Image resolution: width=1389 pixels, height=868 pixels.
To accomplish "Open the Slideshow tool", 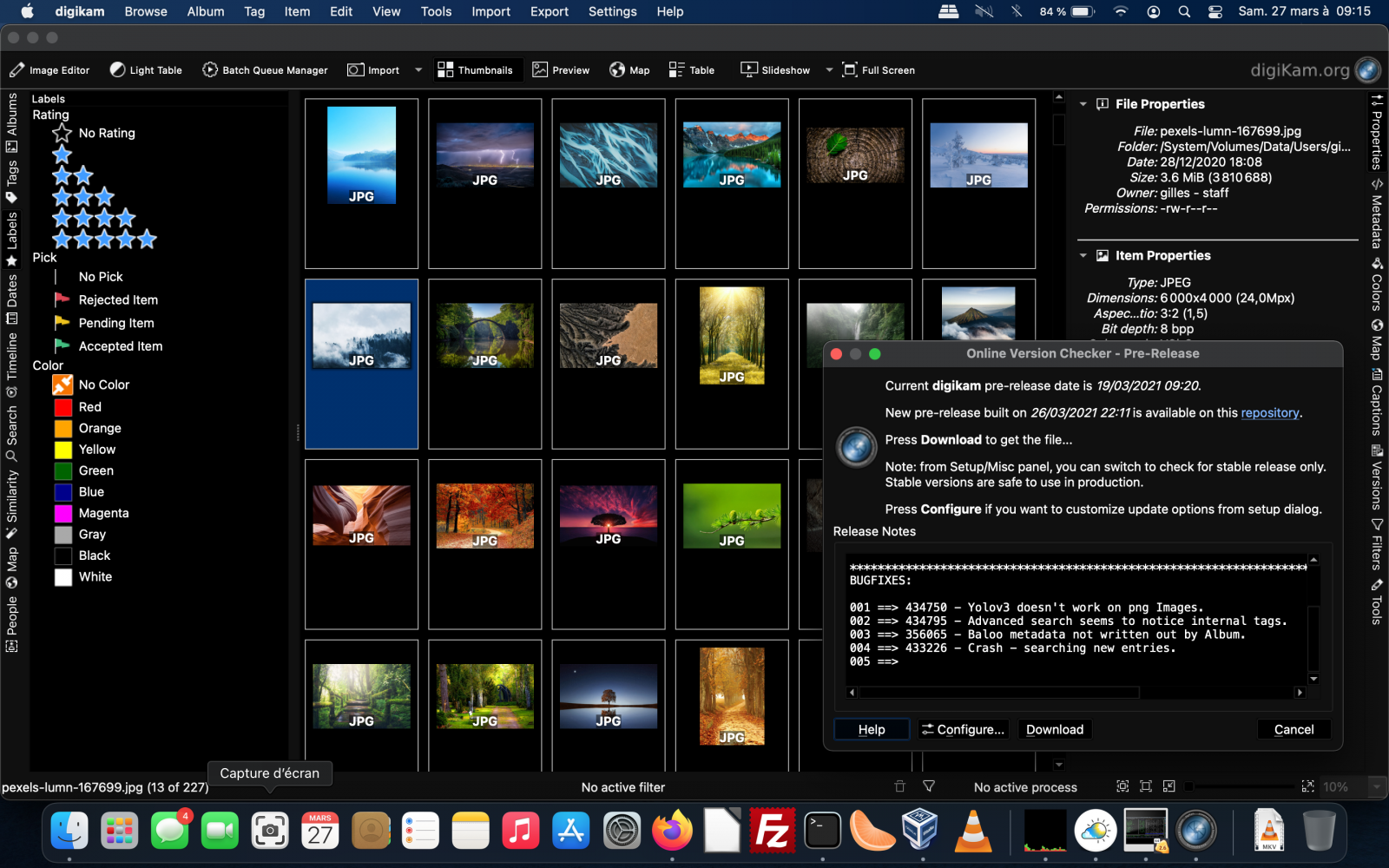I will pos(773,69).
